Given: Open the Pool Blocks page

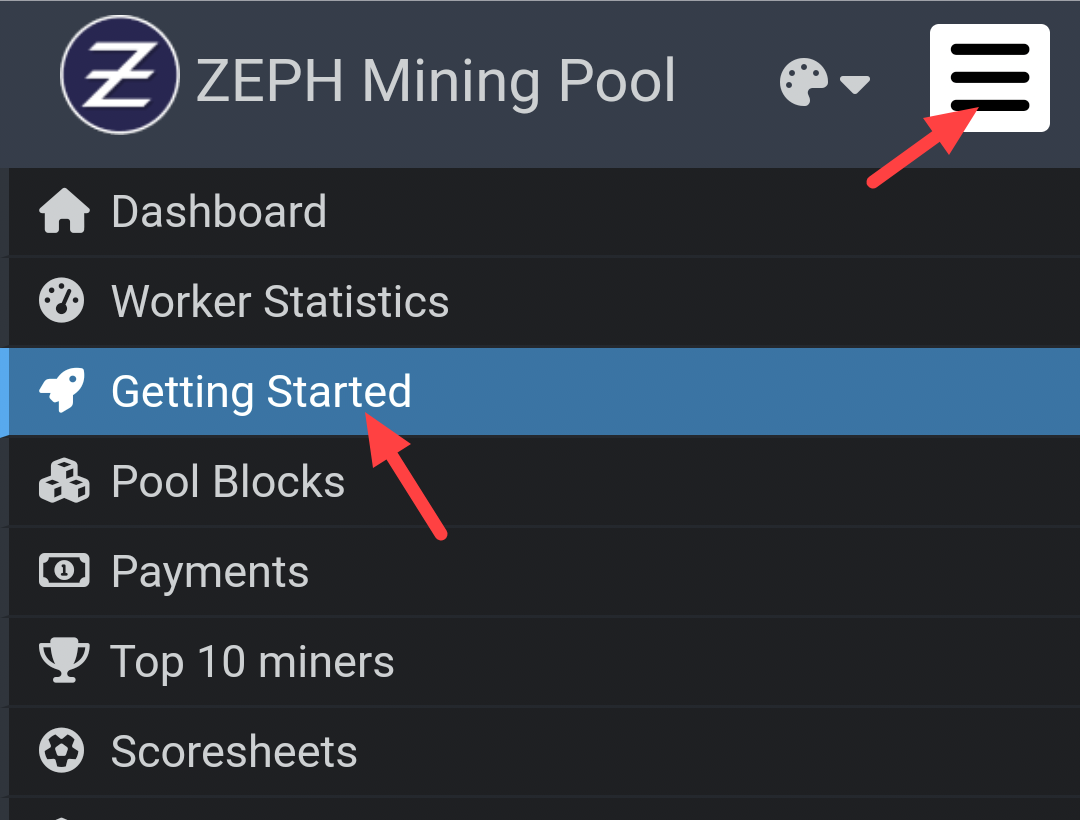Looking at the screenshot, I should coord(228,482).
